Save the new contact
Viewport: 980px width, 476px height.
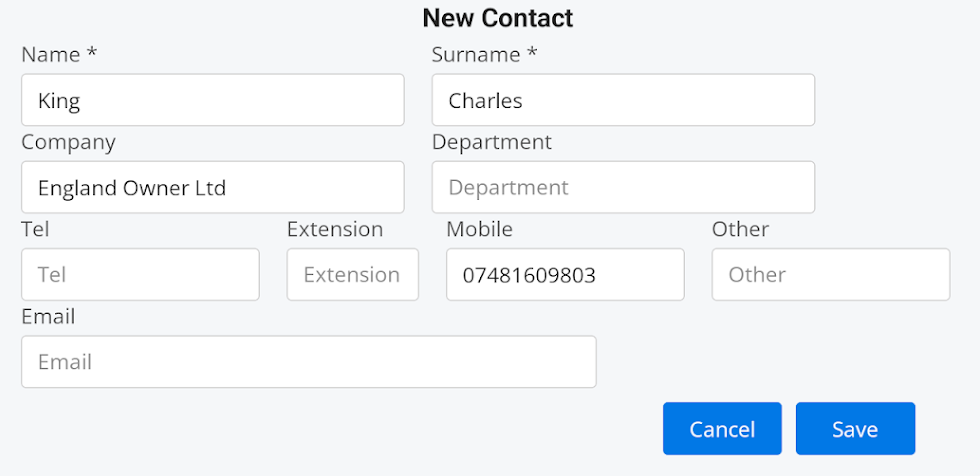coord(855,429)
